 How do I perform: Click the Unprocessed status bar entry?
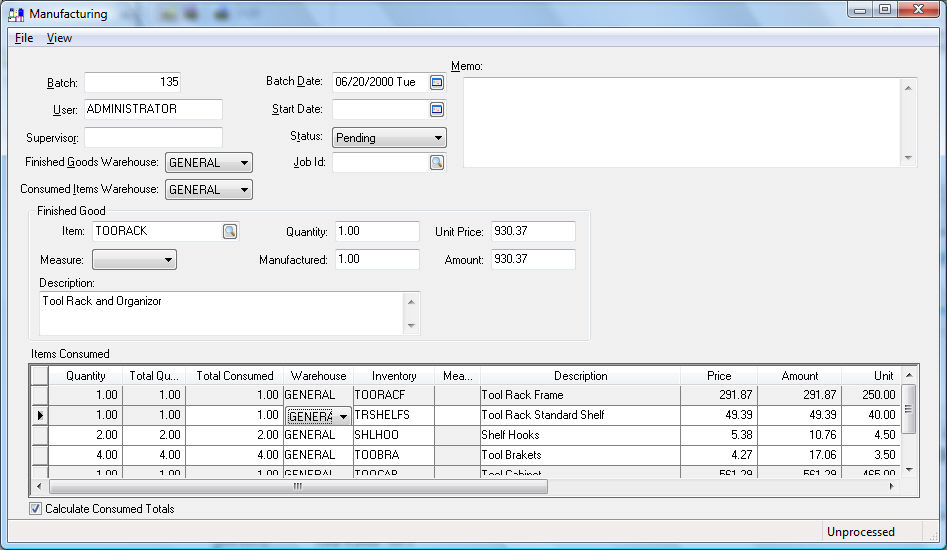(861, 532)
